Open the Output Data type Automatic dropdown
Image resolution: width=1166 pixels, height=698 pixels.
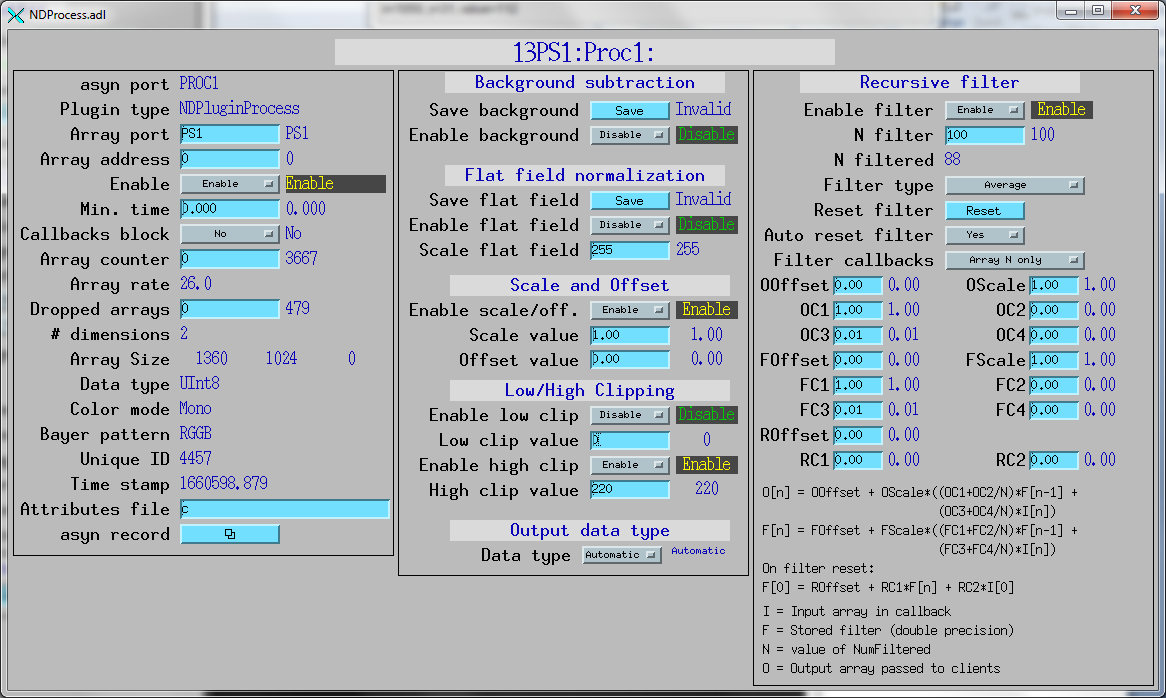[621, 555]
